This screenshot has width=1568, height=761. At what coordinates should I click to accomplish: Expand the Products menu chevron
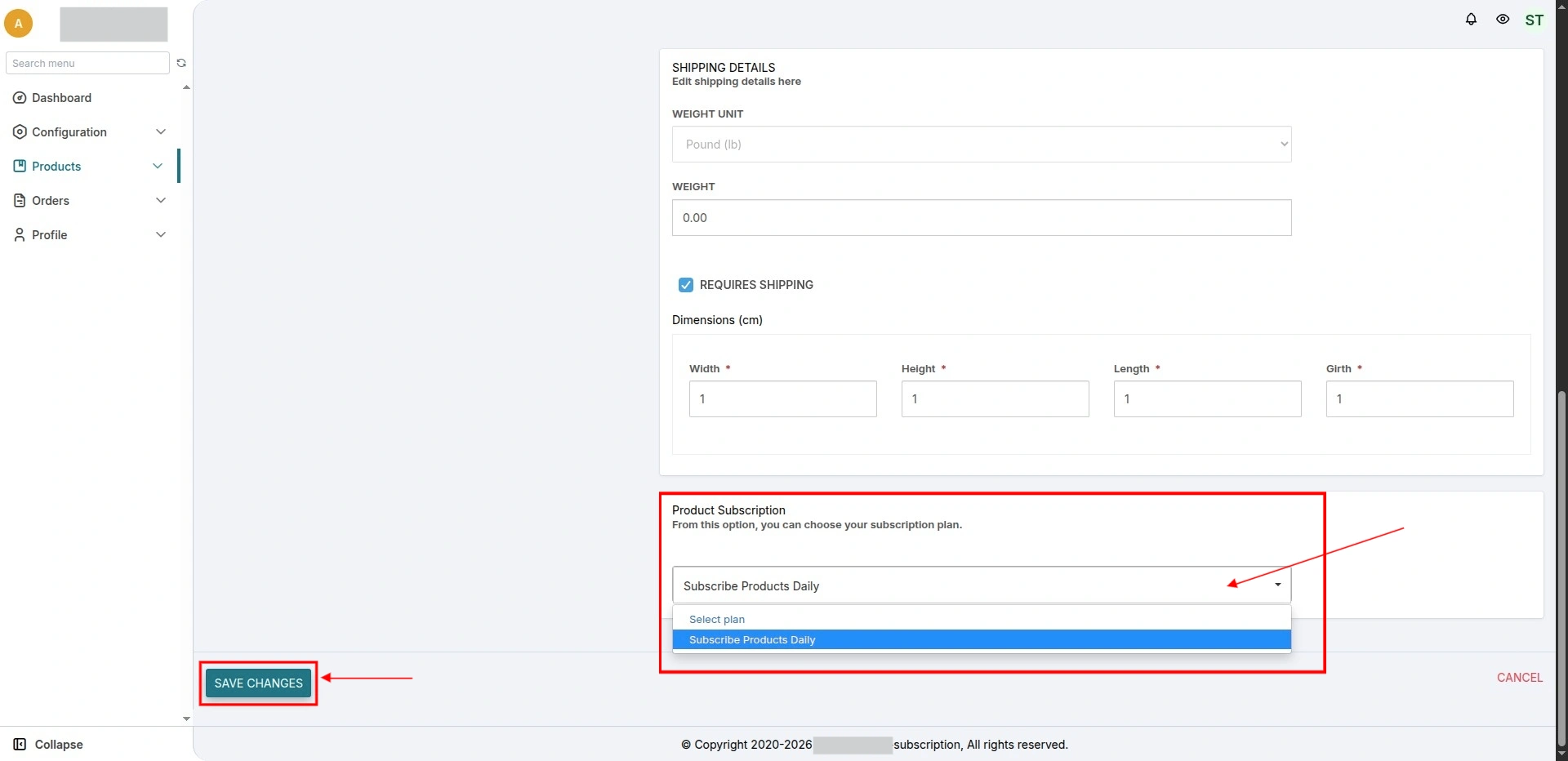pos(158,166)
